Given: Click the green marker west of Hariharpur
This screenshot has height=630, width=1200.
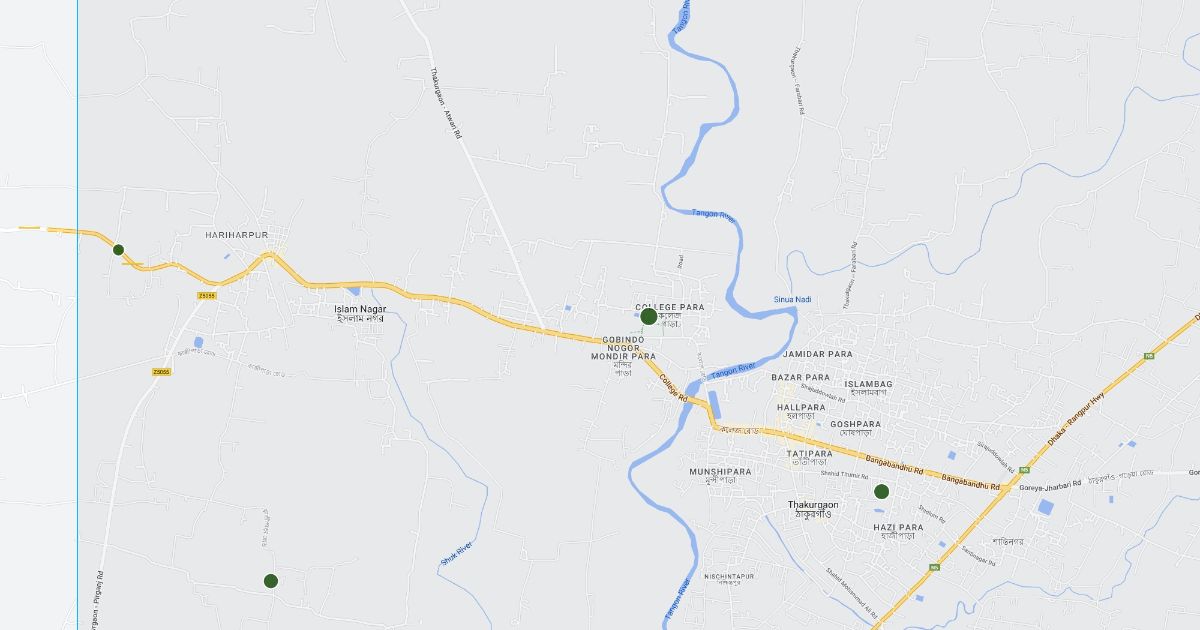Looking at the screenshot, I should click(x=118, y=250).
